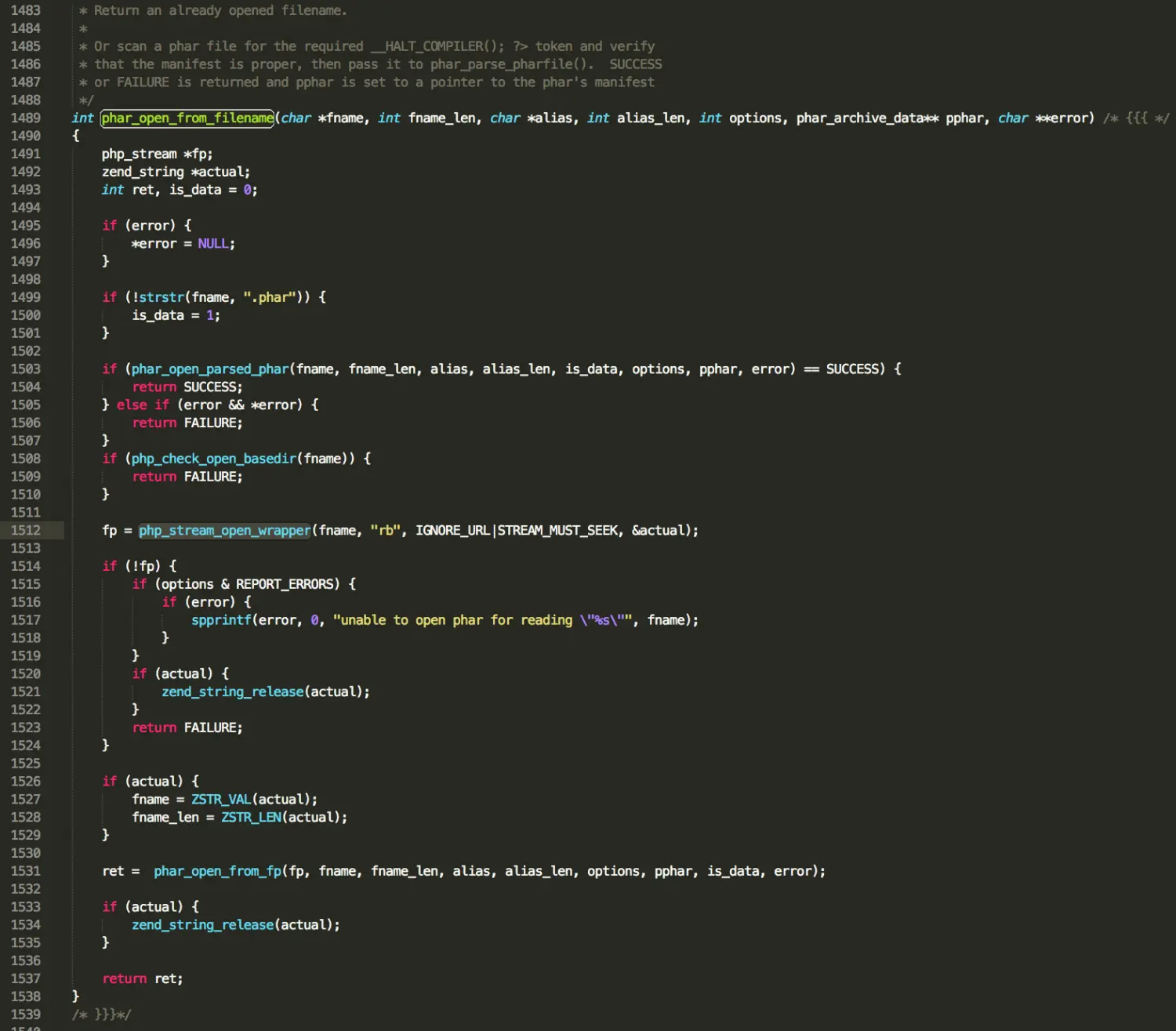Click 'return FAILURE;' on line 1523
The width and height of the screenshot is (1176, 1031).
(x=187, y=728)
